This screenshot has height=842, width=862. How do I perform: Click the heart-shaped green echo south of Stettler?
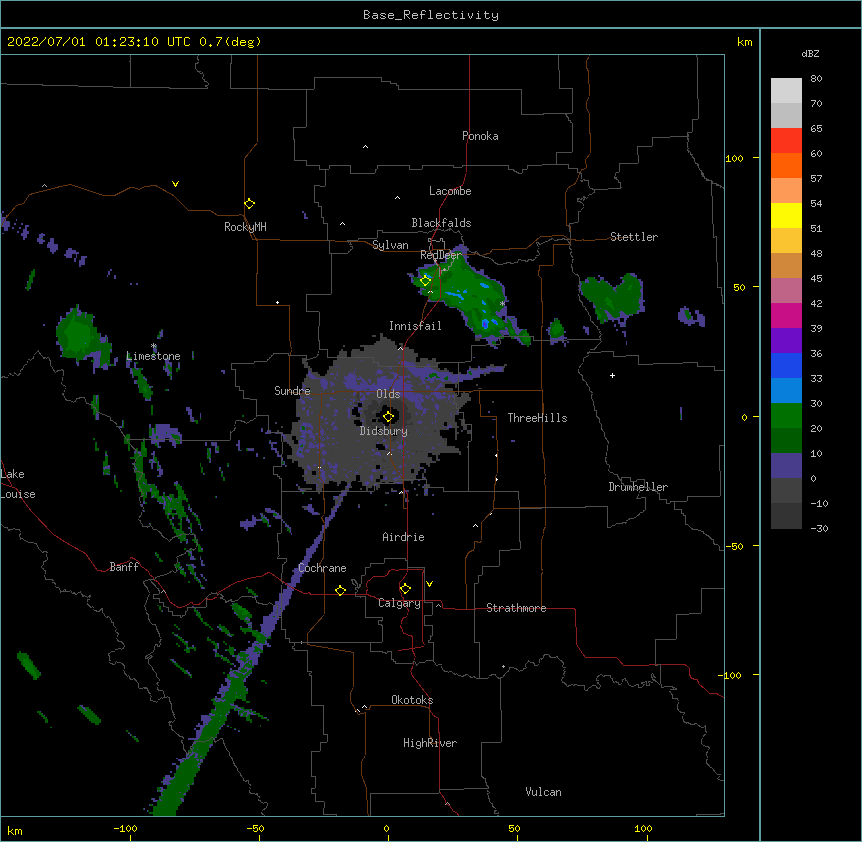[612, 298]
